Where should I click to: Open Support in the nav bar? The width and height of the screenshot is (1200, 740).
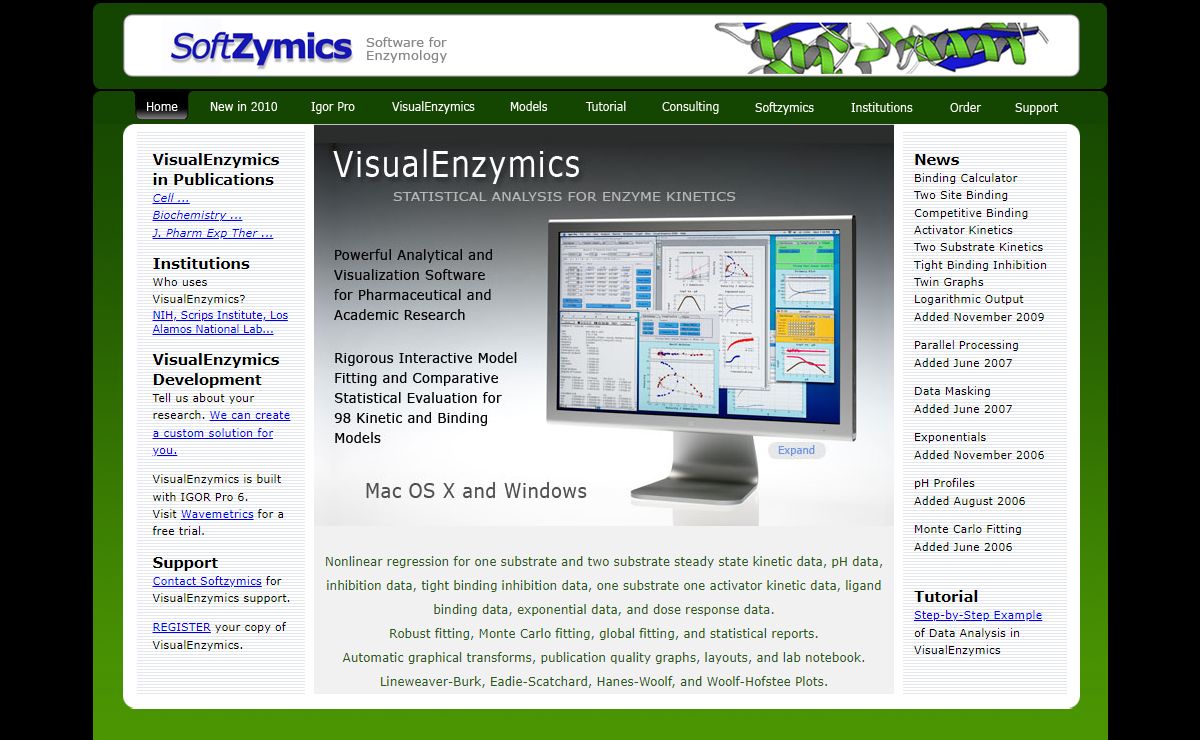[x=1036, y=108]
